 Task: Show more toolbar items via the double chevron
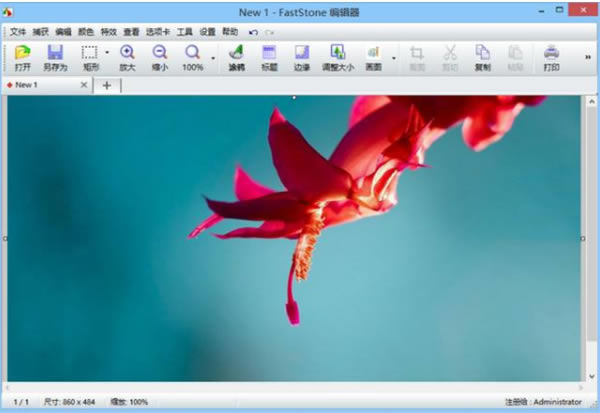(x=588, y=57)
